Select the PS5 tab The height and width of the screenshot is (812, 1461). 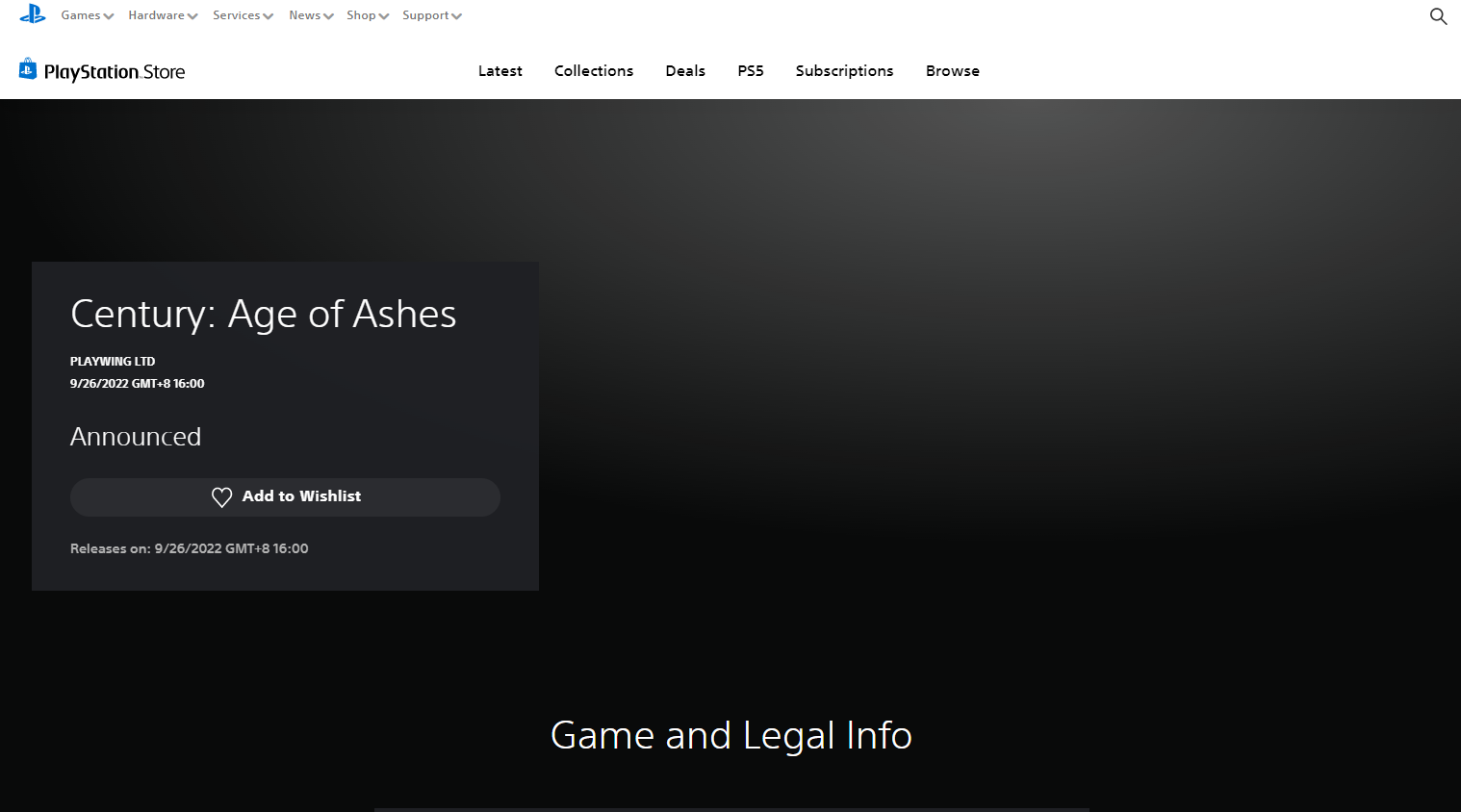point(751,71)
